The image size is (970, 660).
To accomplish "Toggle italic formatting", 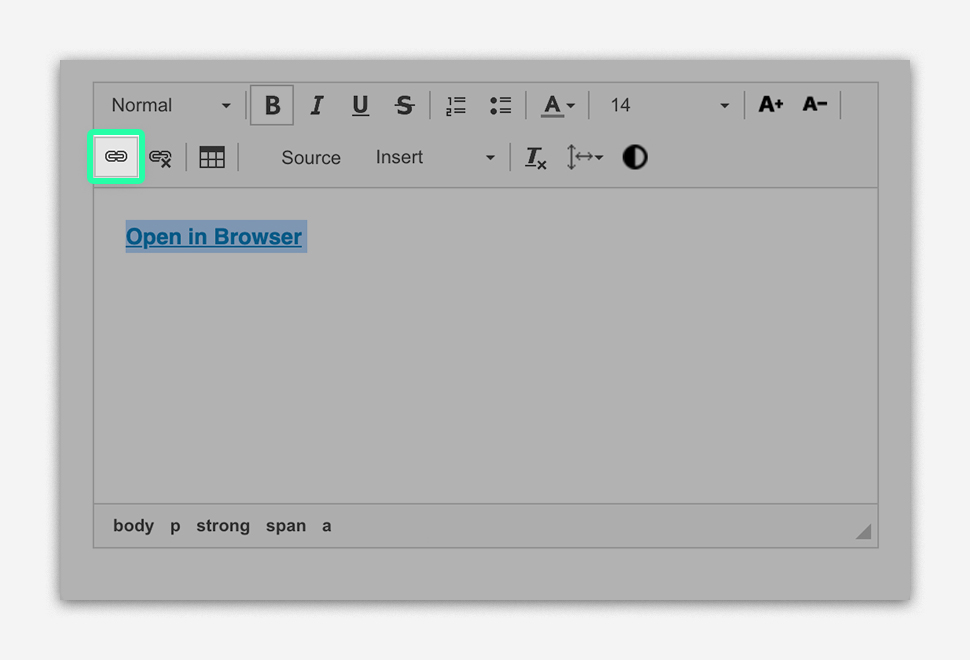I will point(317,105).
